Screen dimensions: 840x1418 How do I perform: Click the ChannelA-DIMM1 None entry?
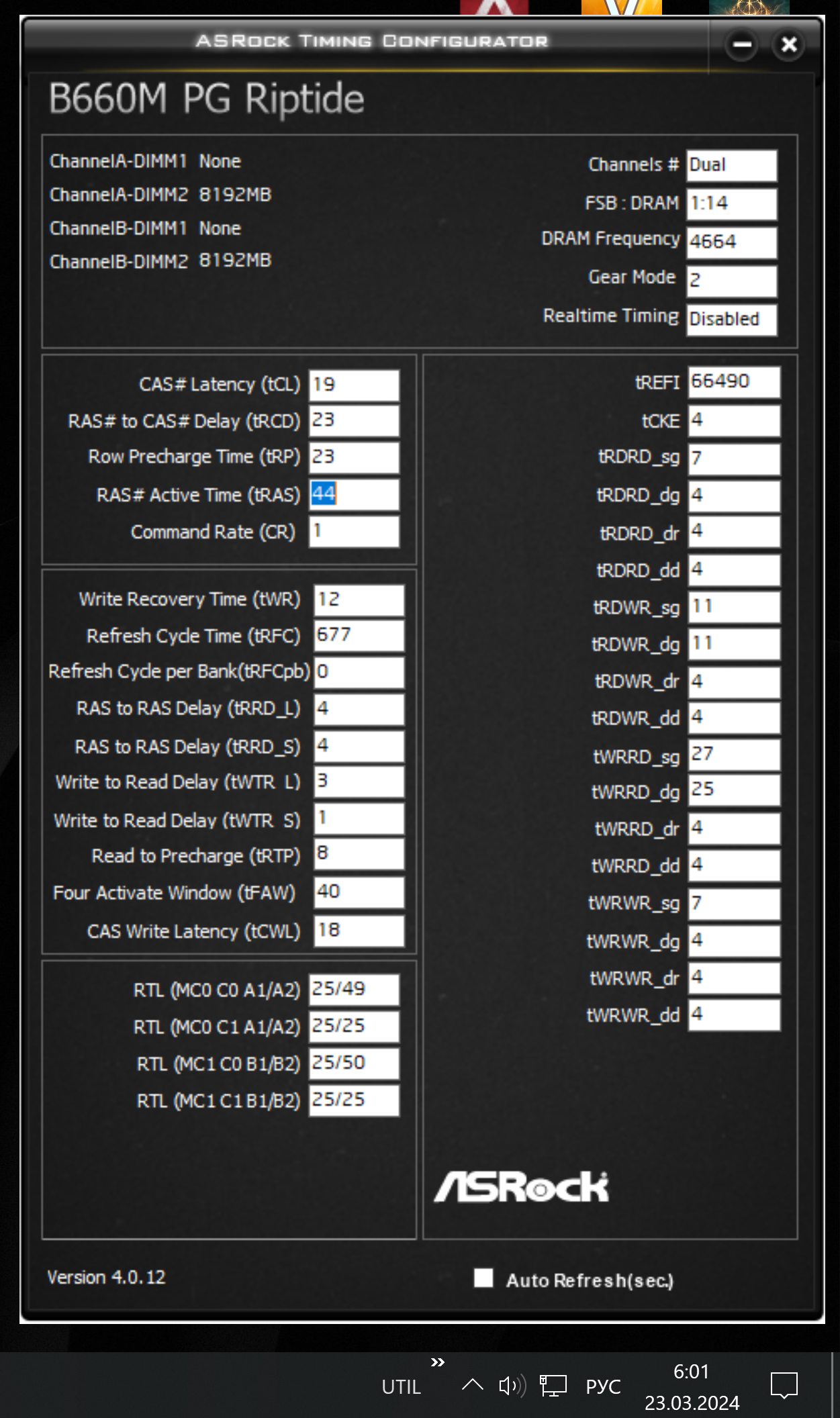pos(145,161)
